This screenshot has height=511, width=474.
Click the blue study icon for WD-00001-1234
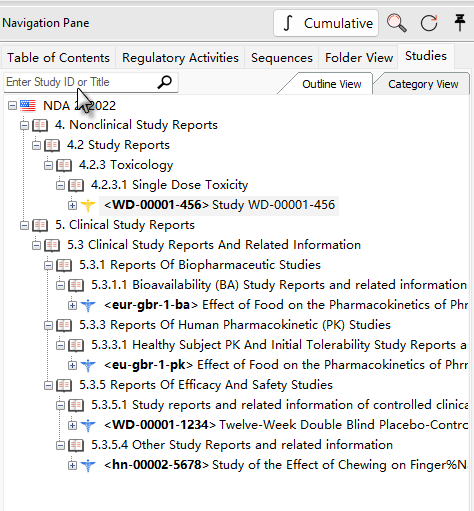88,425
